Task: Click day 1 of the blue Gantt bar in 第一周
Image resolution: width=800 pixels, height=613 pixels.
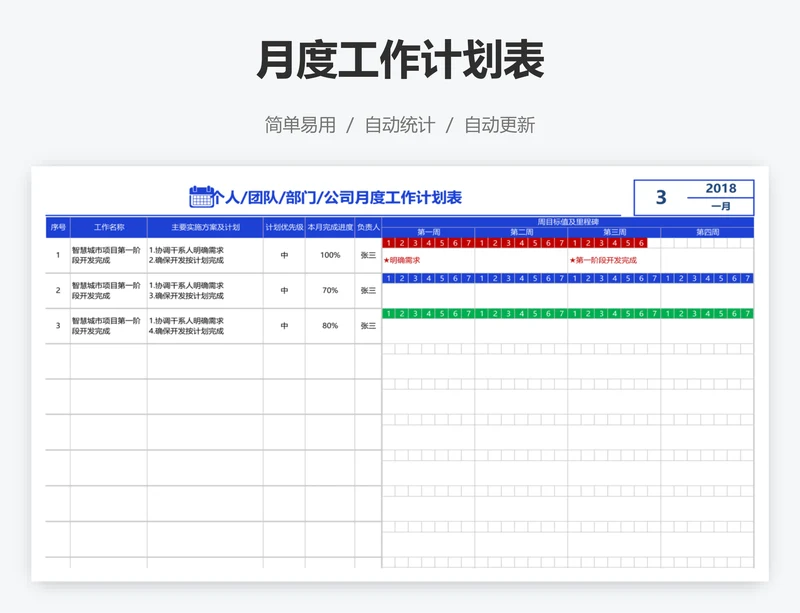Action: (x=389, y=278)
